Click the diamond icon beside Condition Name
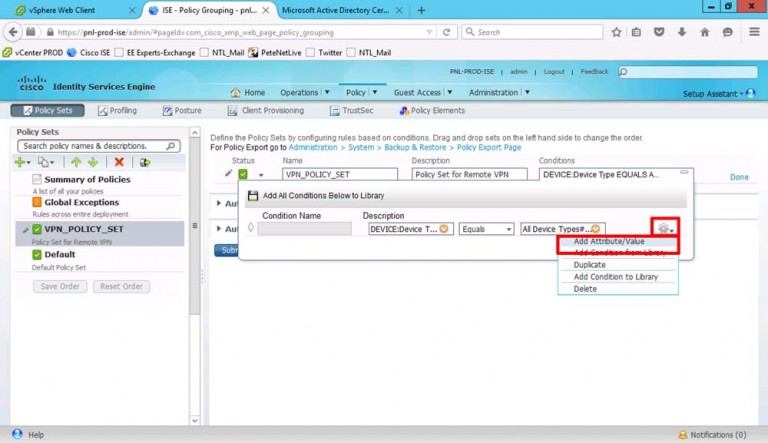 [x=251, y=227]
